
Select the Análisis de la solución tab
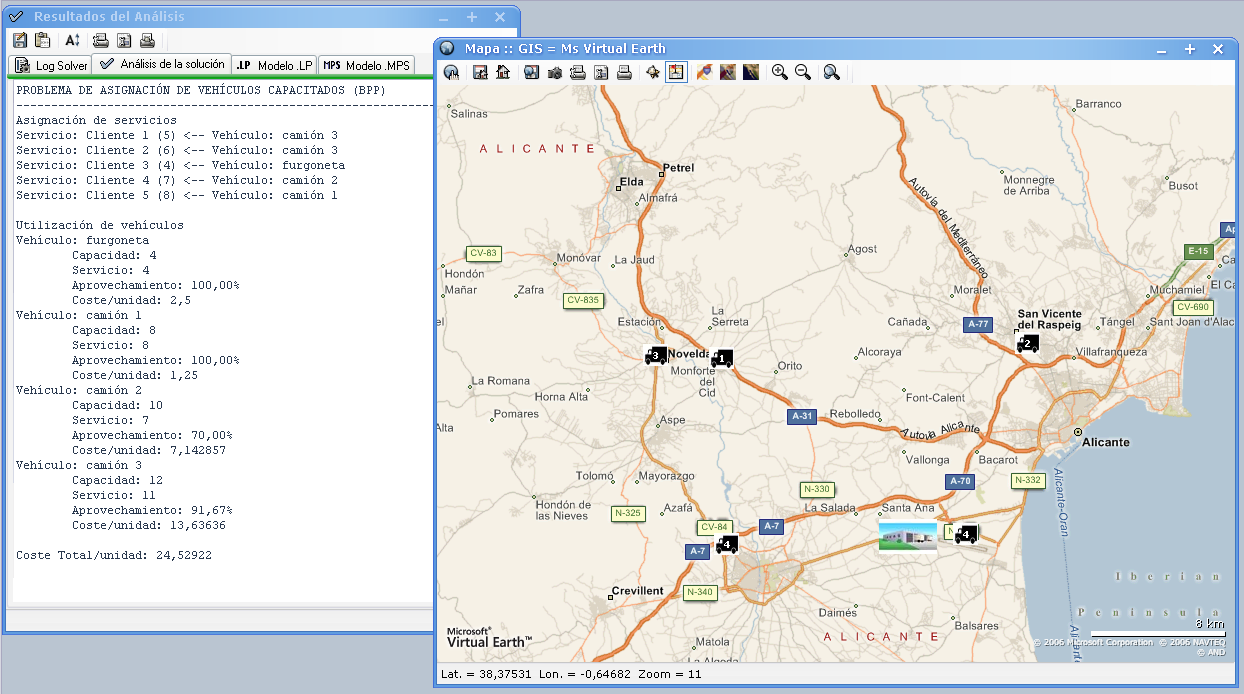point(162,64)
